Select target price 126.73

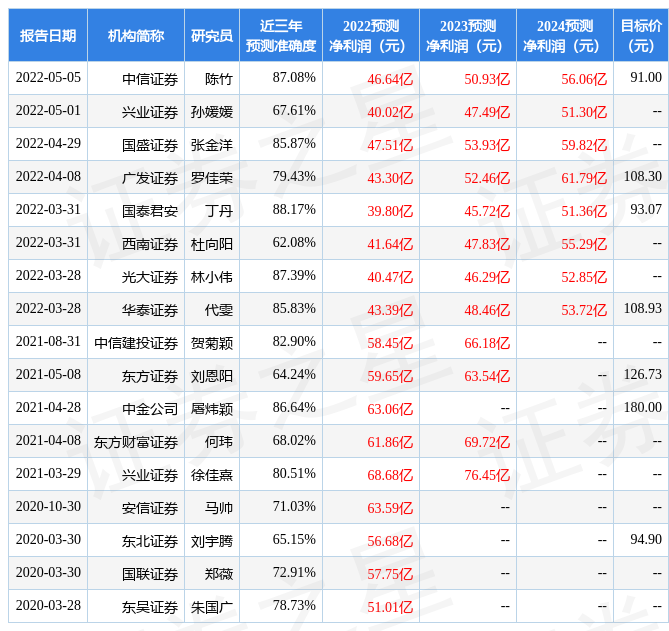point(643,375)
